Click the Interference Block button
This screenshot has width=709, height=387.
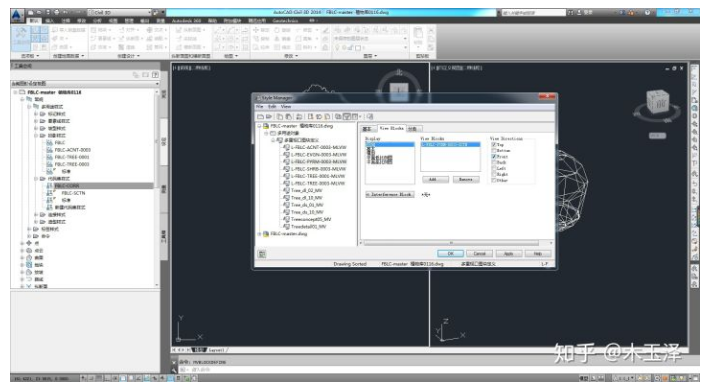[390, 194]
